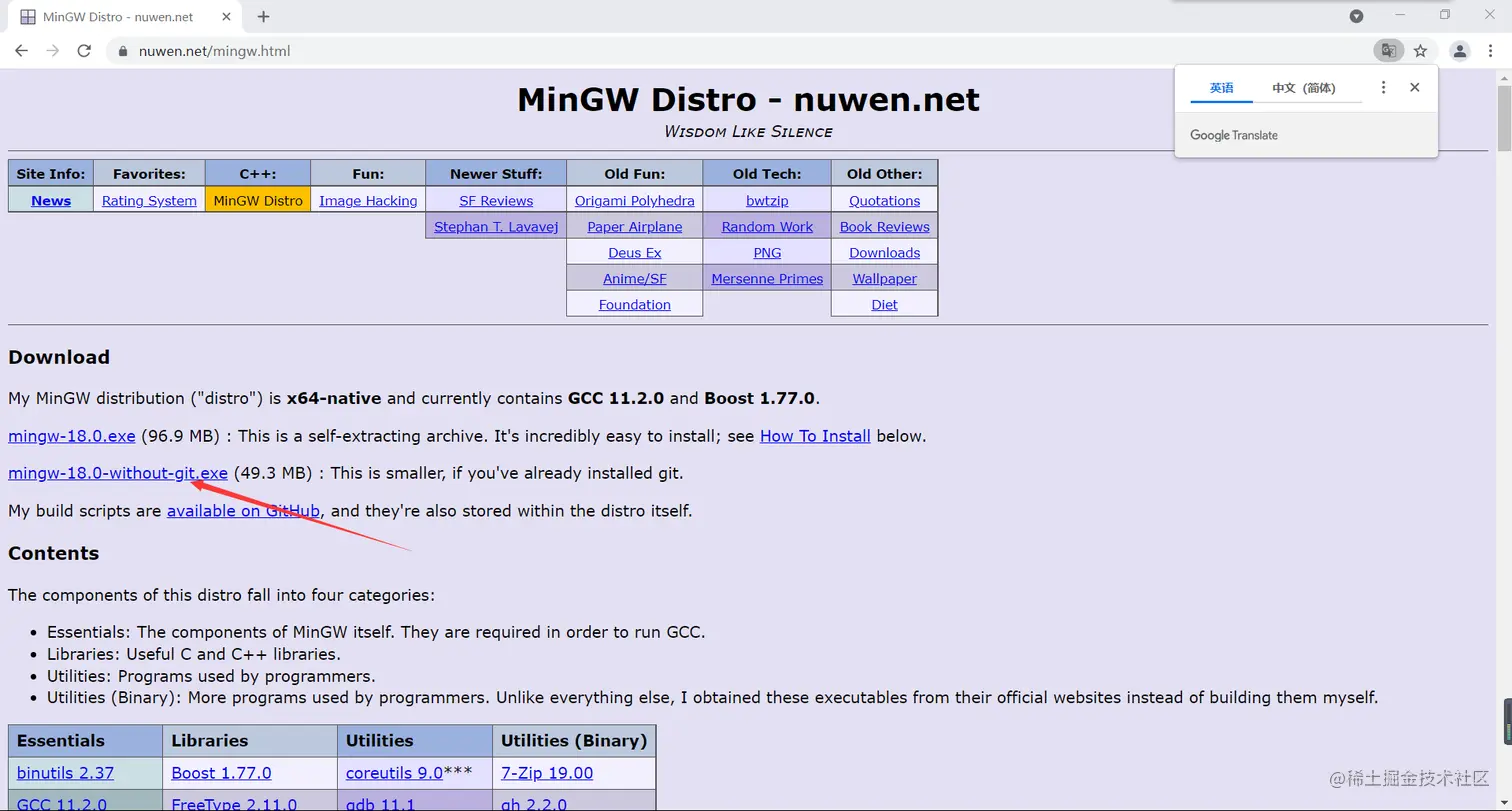Viewport: 1512px width, 811px height.
Task: Open the How To Install link
Action: click(815, 436)
